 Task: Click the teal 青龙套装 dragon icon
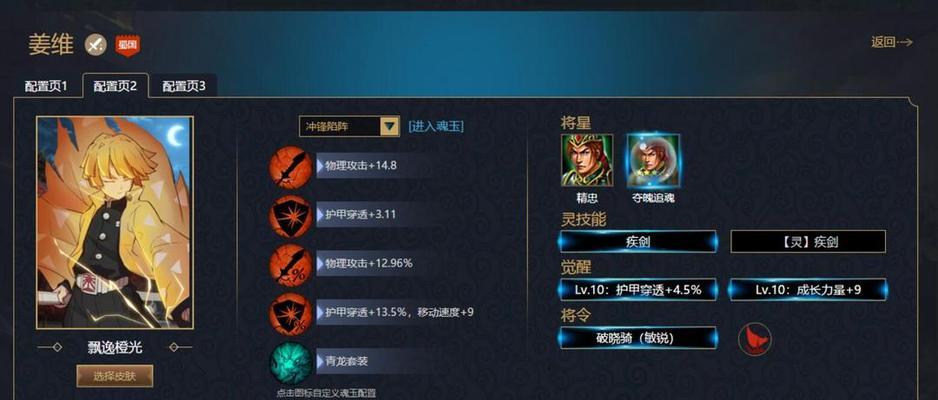(290, 363)
